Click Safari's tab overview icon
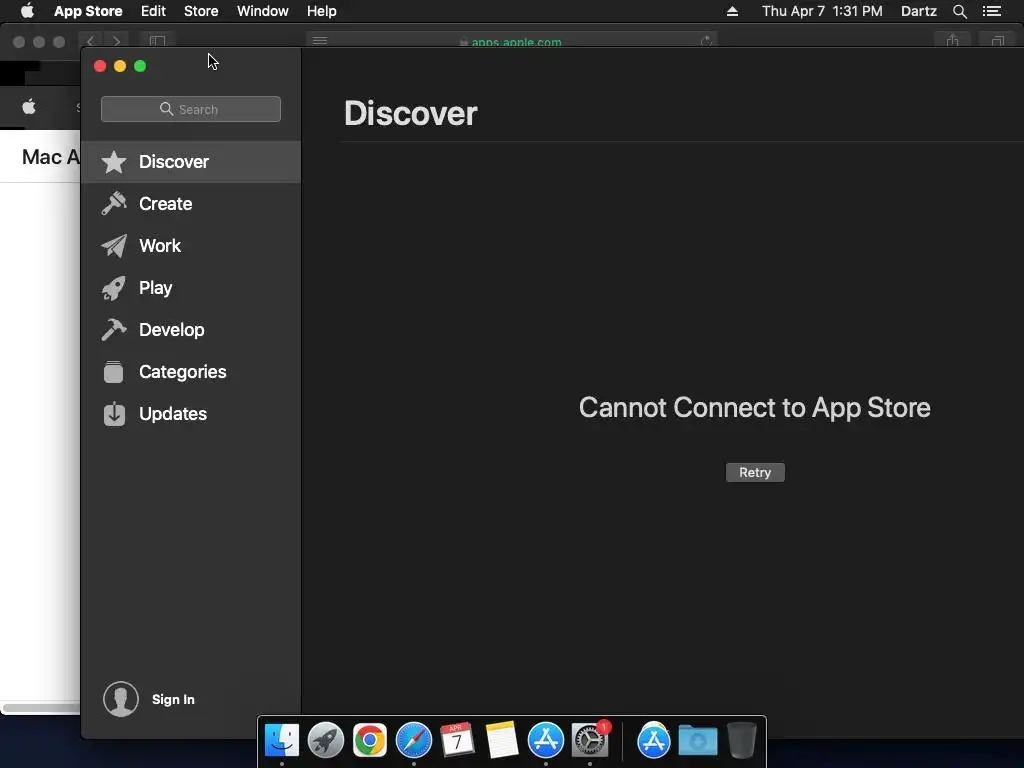The width and height of the screenshot is (1024, 768). tap(998, 41)
